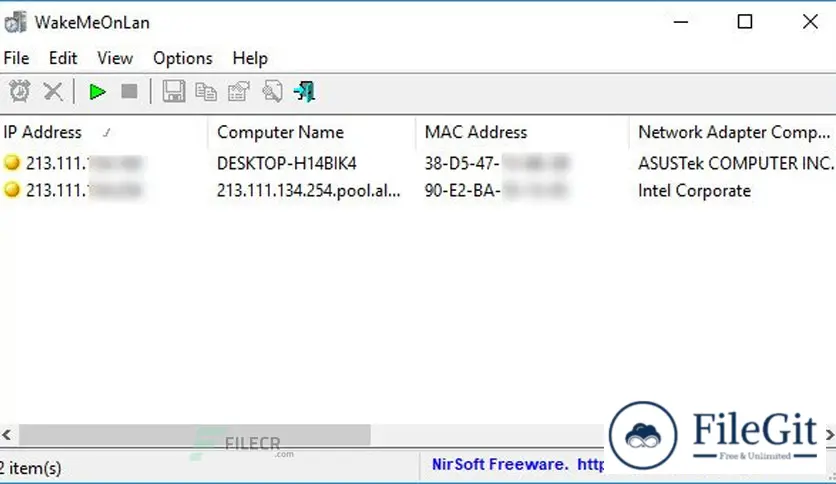Sort by the IP Address column header
This screenshot has height=484, width=836.
point(103,132)
